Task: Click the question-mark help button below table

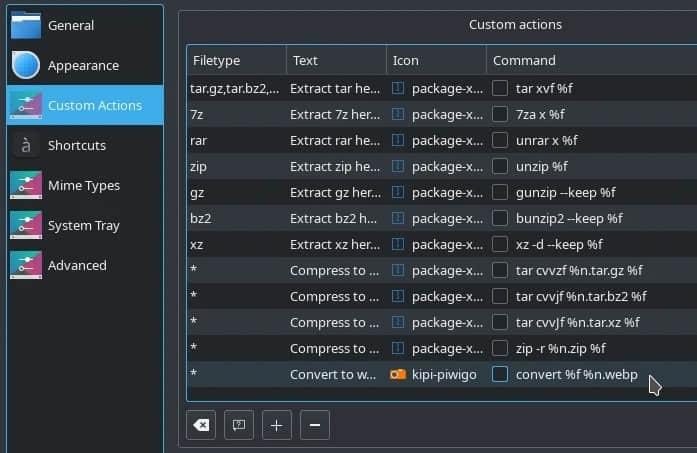Action: [239, 425]
